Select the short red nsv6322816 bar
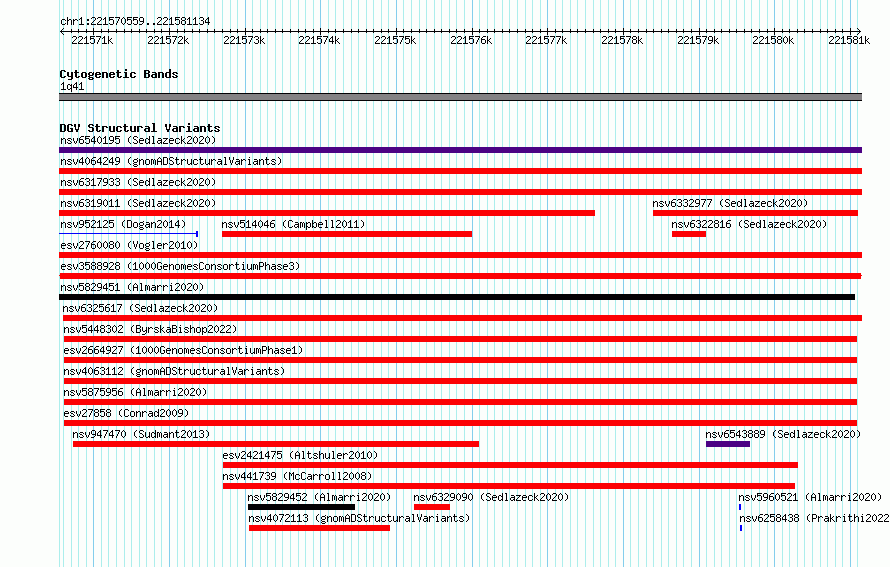The image size is (890, 567). [689, 234]
